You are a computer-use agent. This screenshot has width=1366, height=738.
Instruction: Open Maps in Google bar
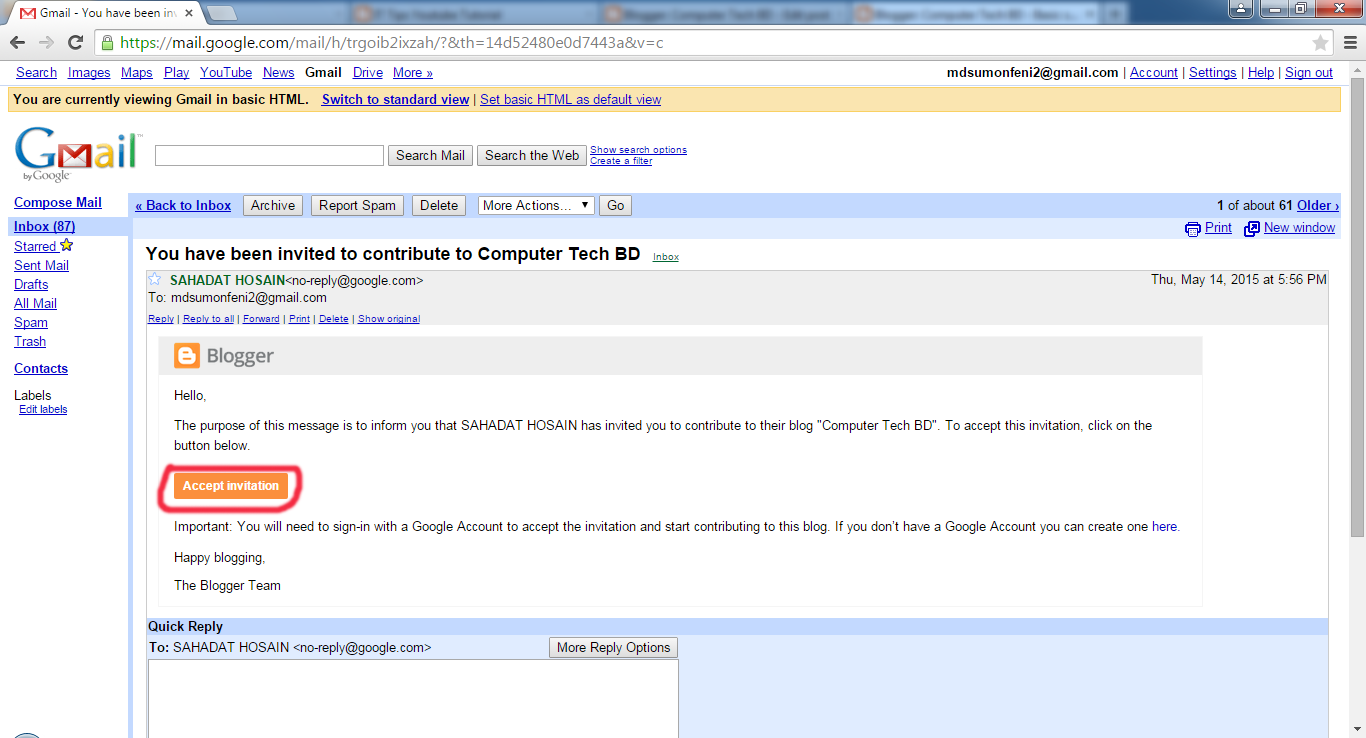click(x=137, y=72)
